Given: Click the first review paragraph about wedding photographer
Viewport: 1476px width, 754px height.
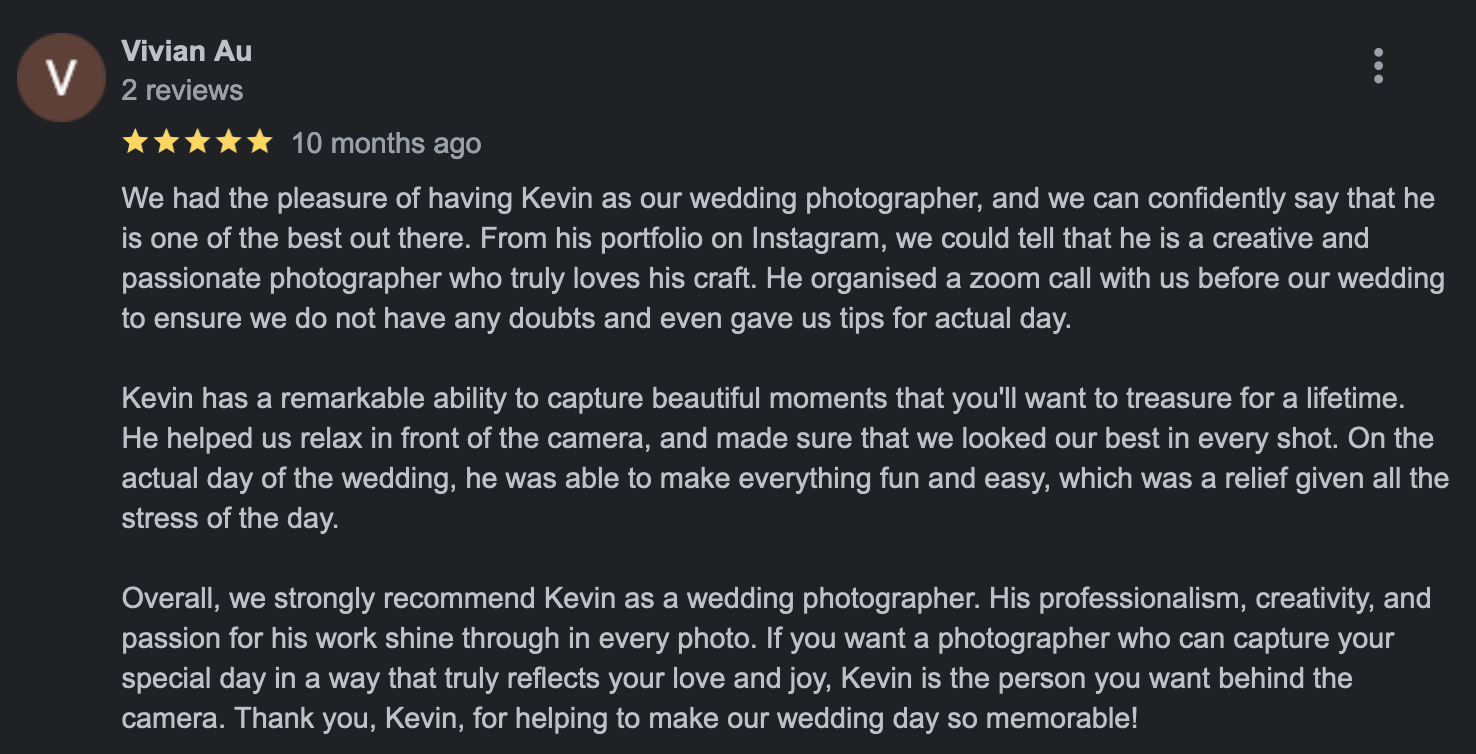Looking at the screenshot, I should coord(783,259).
